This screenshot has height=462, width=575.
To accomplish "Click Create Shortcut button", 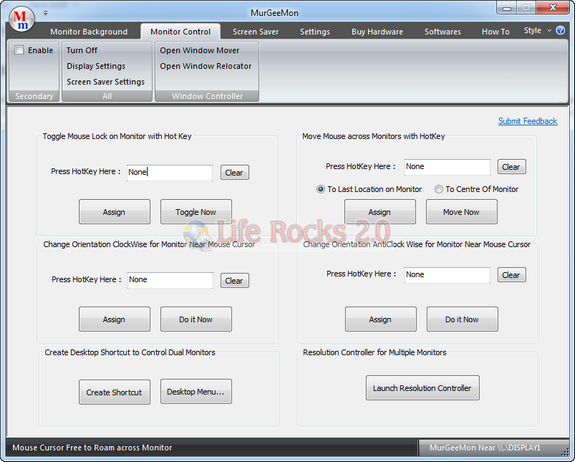I will pyautogui.click(x=114, y=392).
